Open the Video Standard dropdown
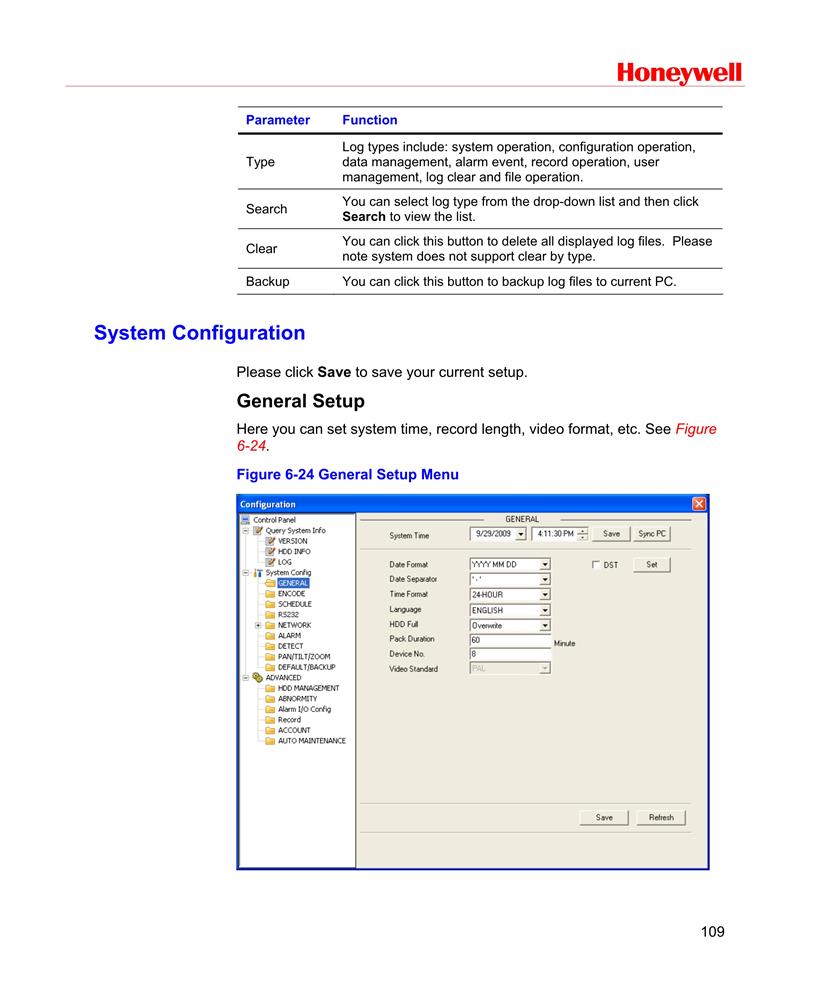The width and height of the screenshot is (817, 991). [x=545, y=669]
